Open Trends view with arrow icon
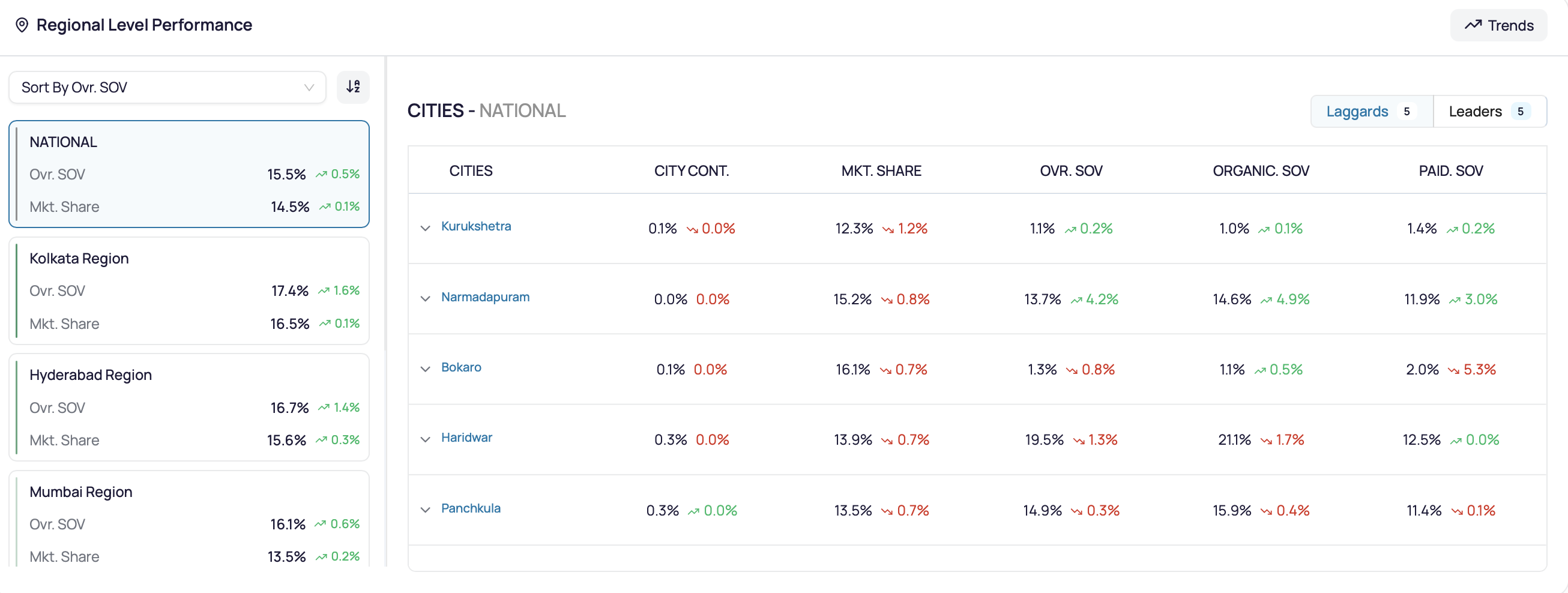This screenshot has height=593, width=1568. point(1498,25)
